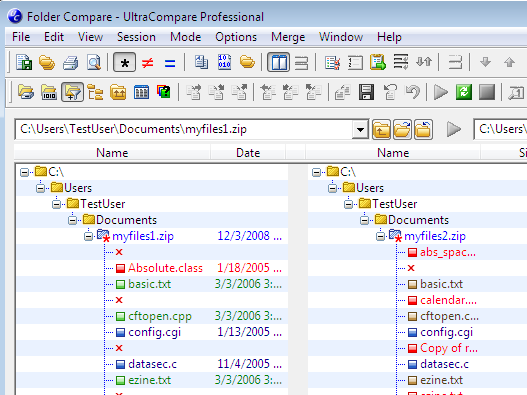
Task: Select text compare mode icon
Action: pyautogui.click(x=201, y=63)
